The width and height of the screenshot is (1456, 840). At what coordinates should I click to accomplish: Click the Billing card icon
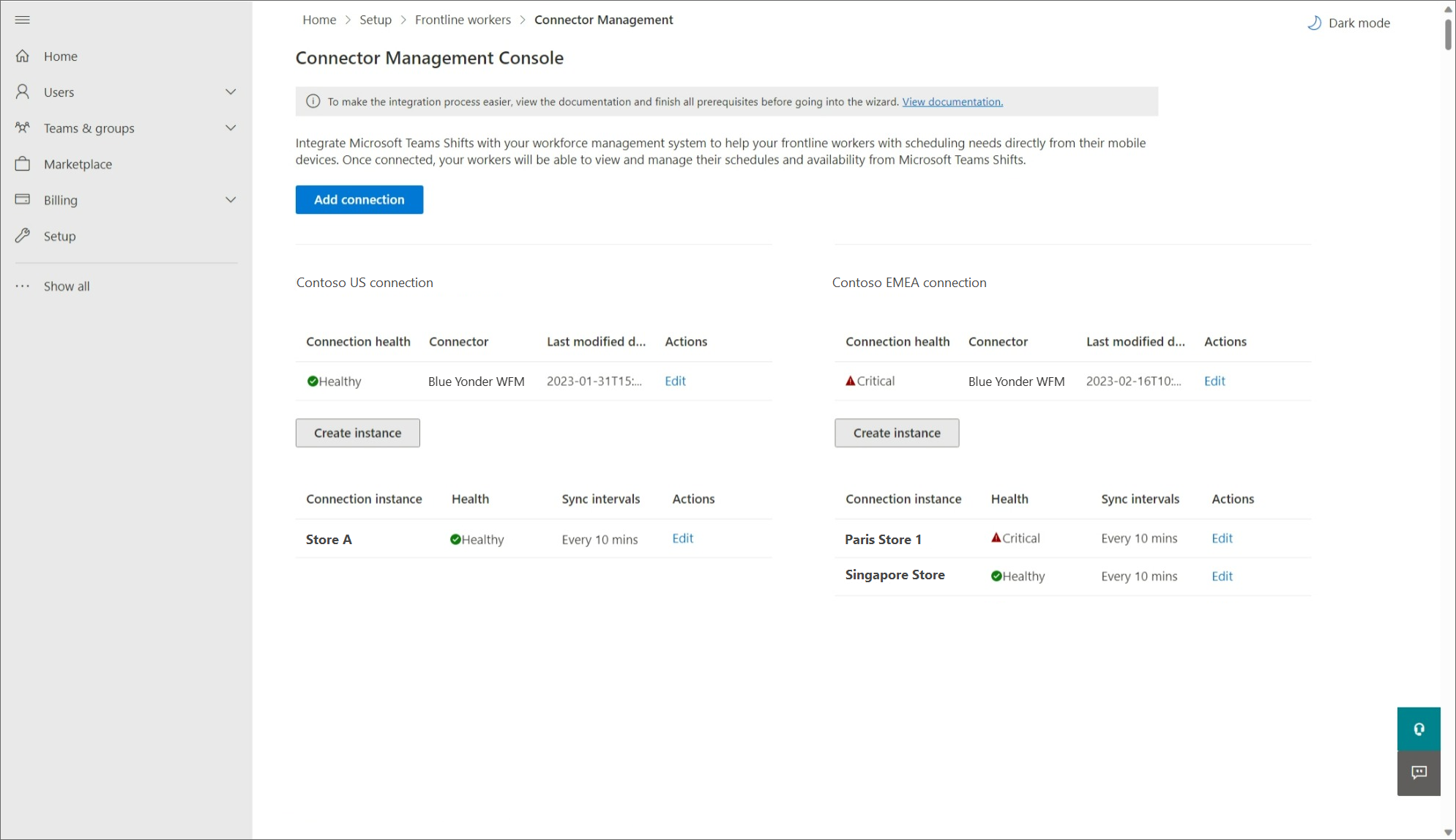click(23, 200)
